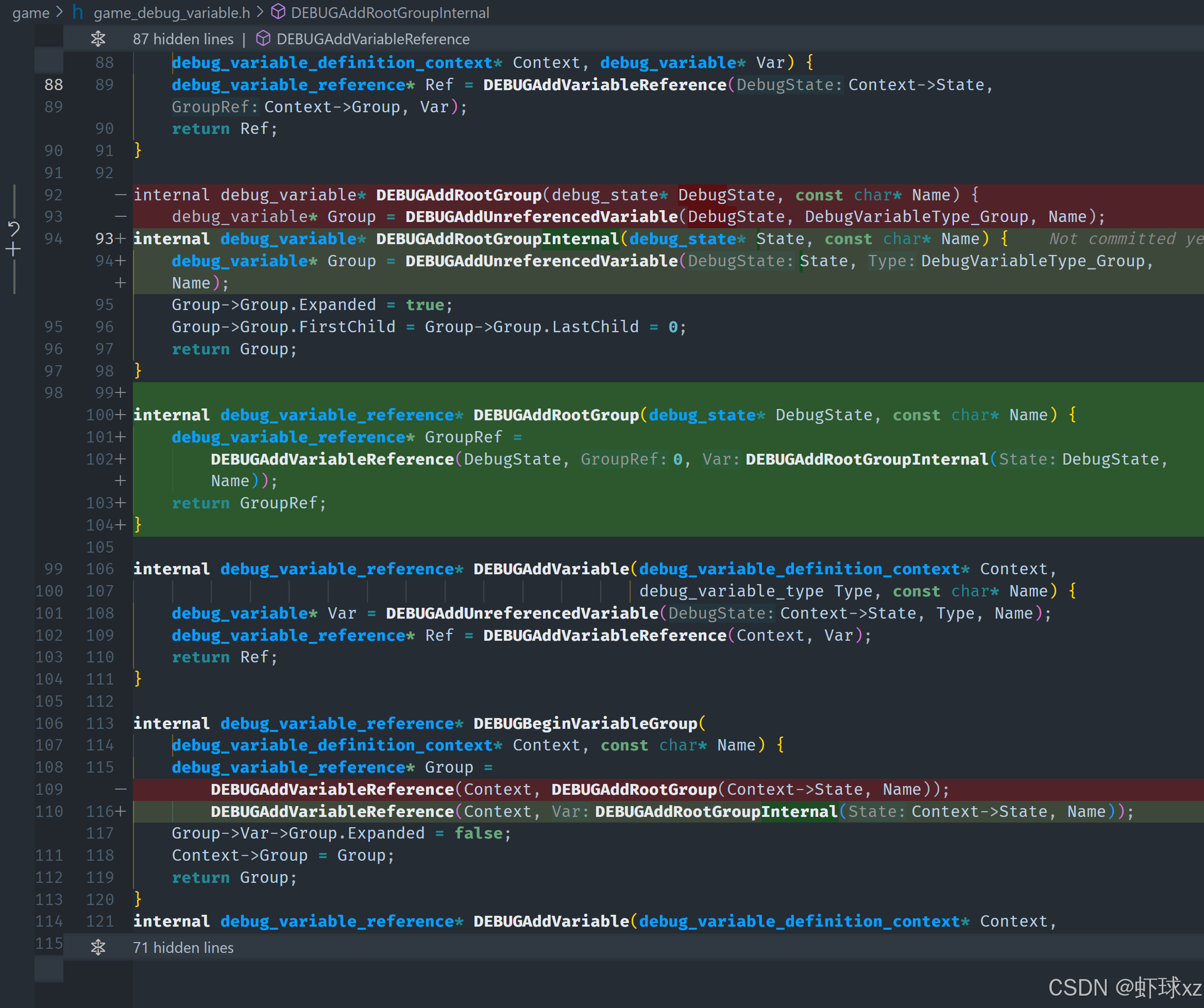Viewport: 1204px width, 1008px height.
Task: Open DEBUGAddRootGroupInternal symbol breadcrumb
Action: click(390, 12)
